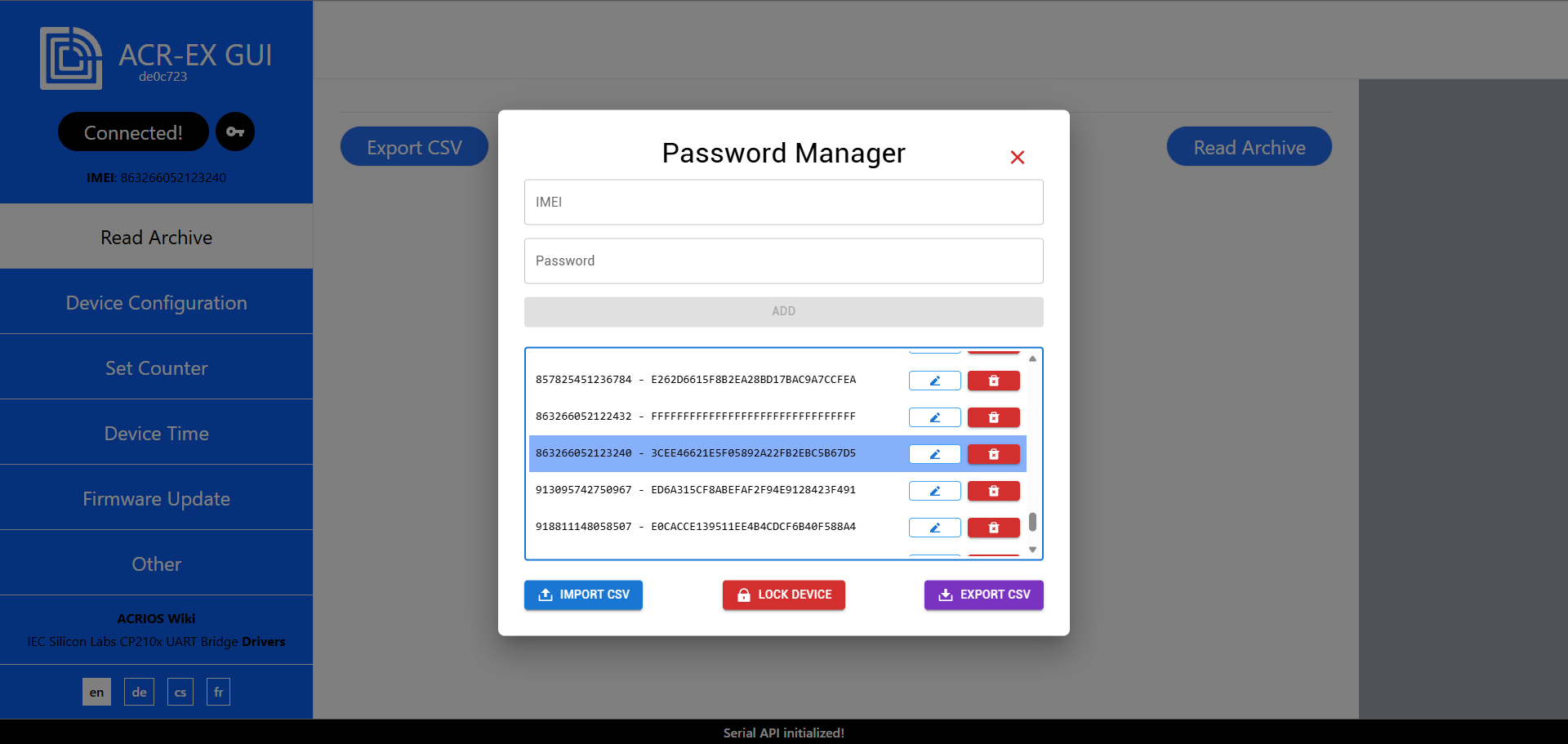Open the ACRIOS Wiki link
Viewport: 1568px width, 744px height.
[156, 618]
